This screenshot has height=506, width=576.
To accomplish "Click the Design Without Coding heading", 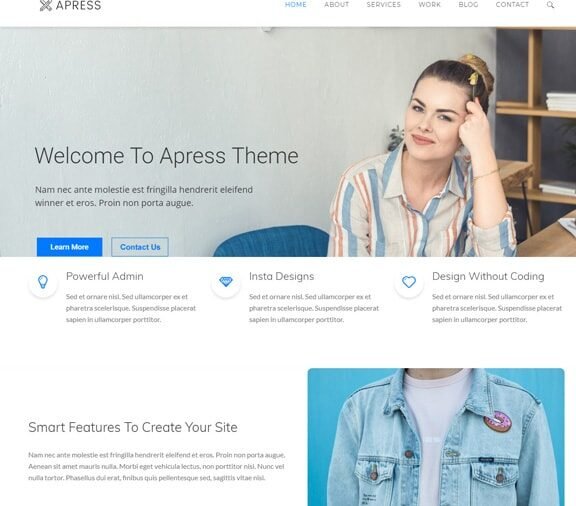I will click(488, 276).
